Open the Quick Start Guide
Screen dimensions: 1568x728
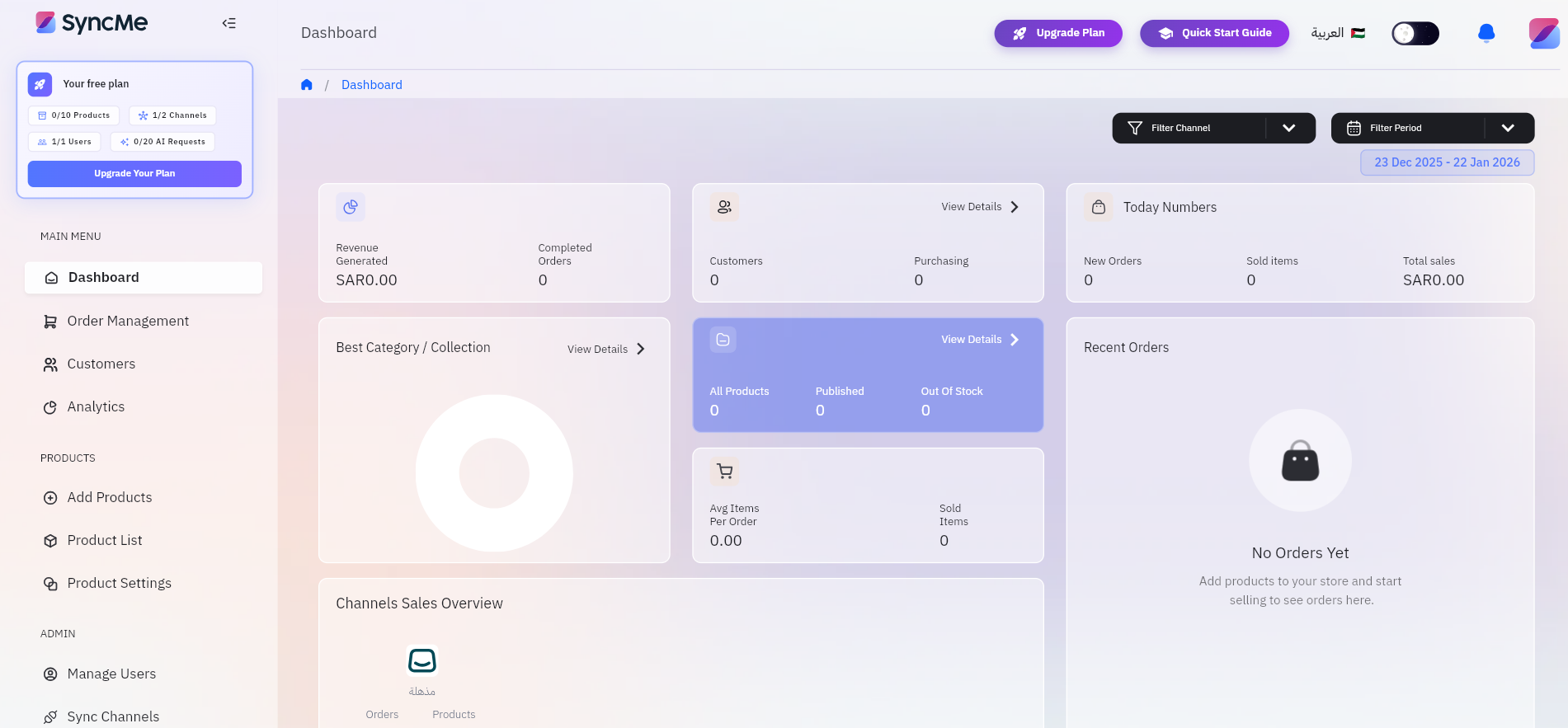[1214, 33]
